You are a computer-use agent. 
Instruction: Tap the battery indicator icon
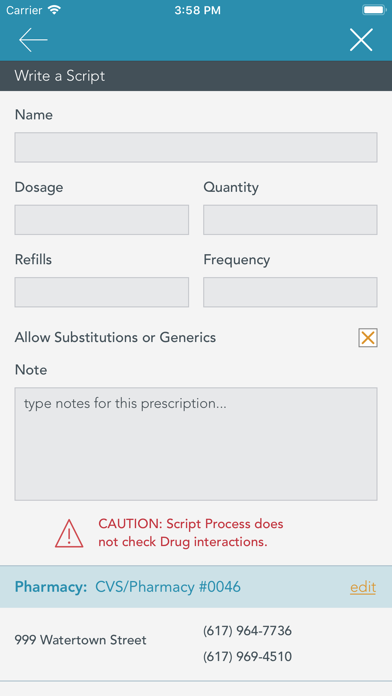pyautogui.click(x=374, y=10)
